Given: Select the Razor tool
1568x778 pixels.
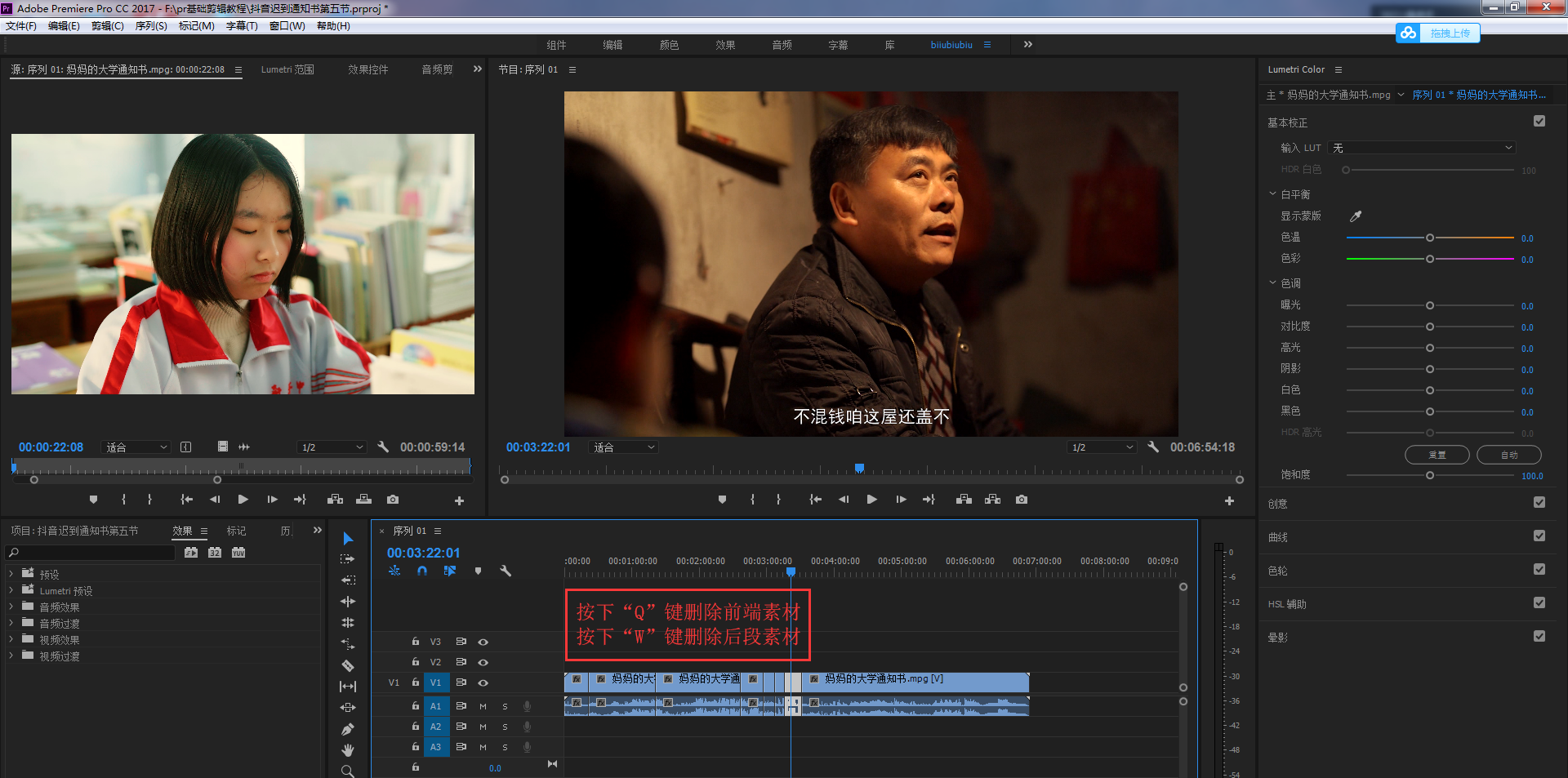Looking at the screenshot, I should click(348, 665).
